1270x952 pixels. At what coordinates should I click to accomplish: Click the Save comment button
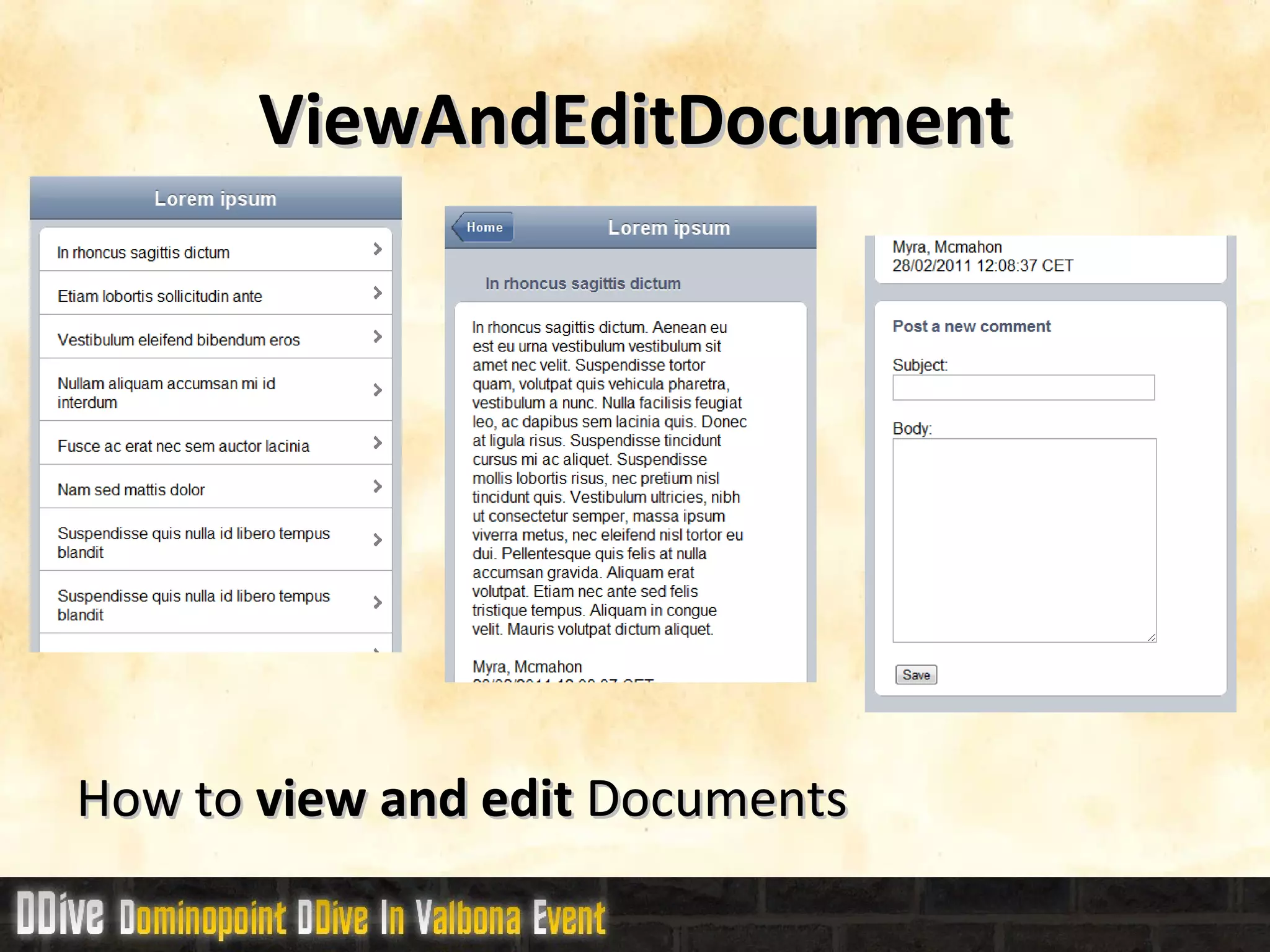point(916,674)
